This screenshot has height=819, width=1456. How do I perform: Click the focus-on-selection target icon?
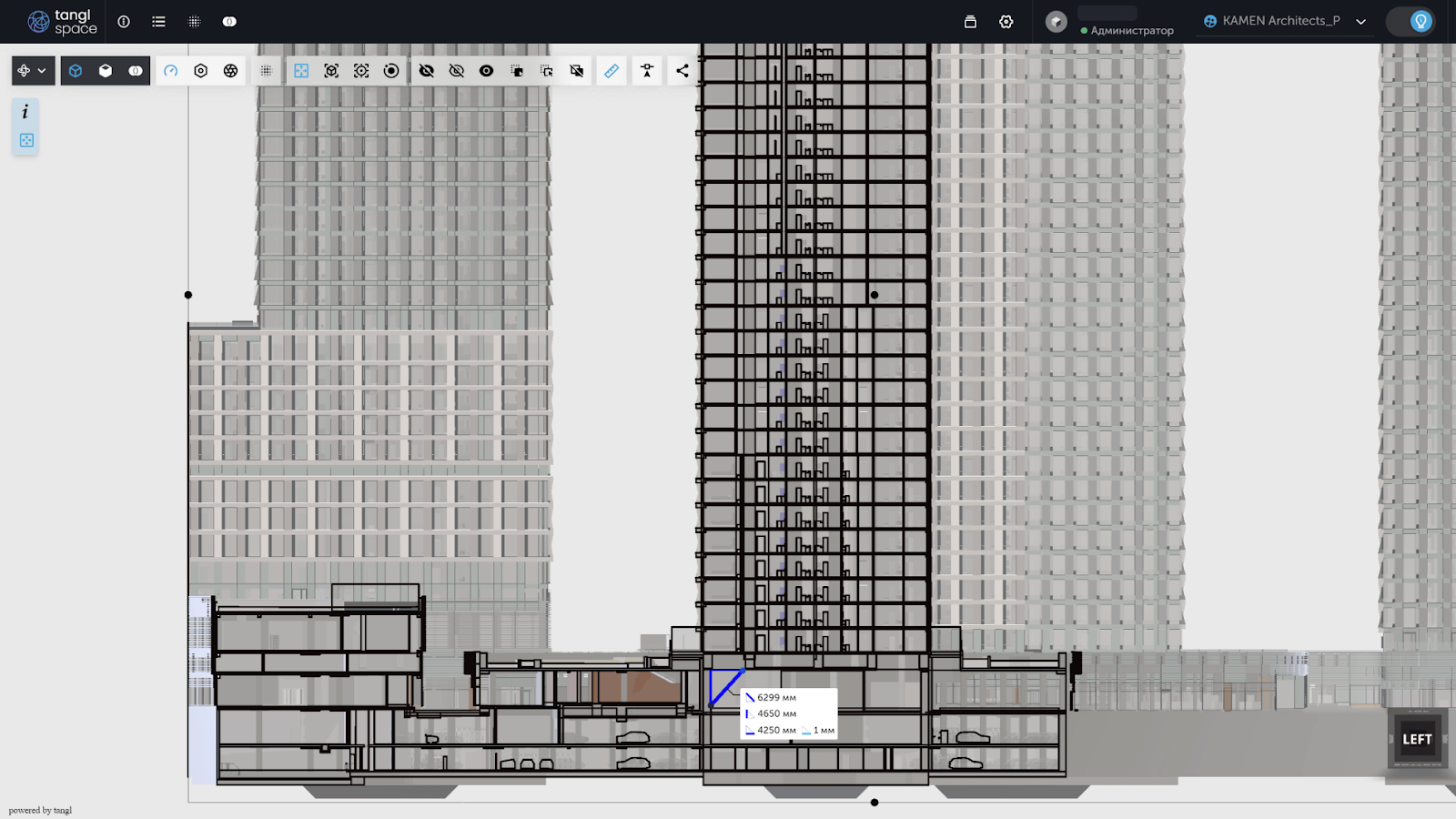tap(361, 71)
